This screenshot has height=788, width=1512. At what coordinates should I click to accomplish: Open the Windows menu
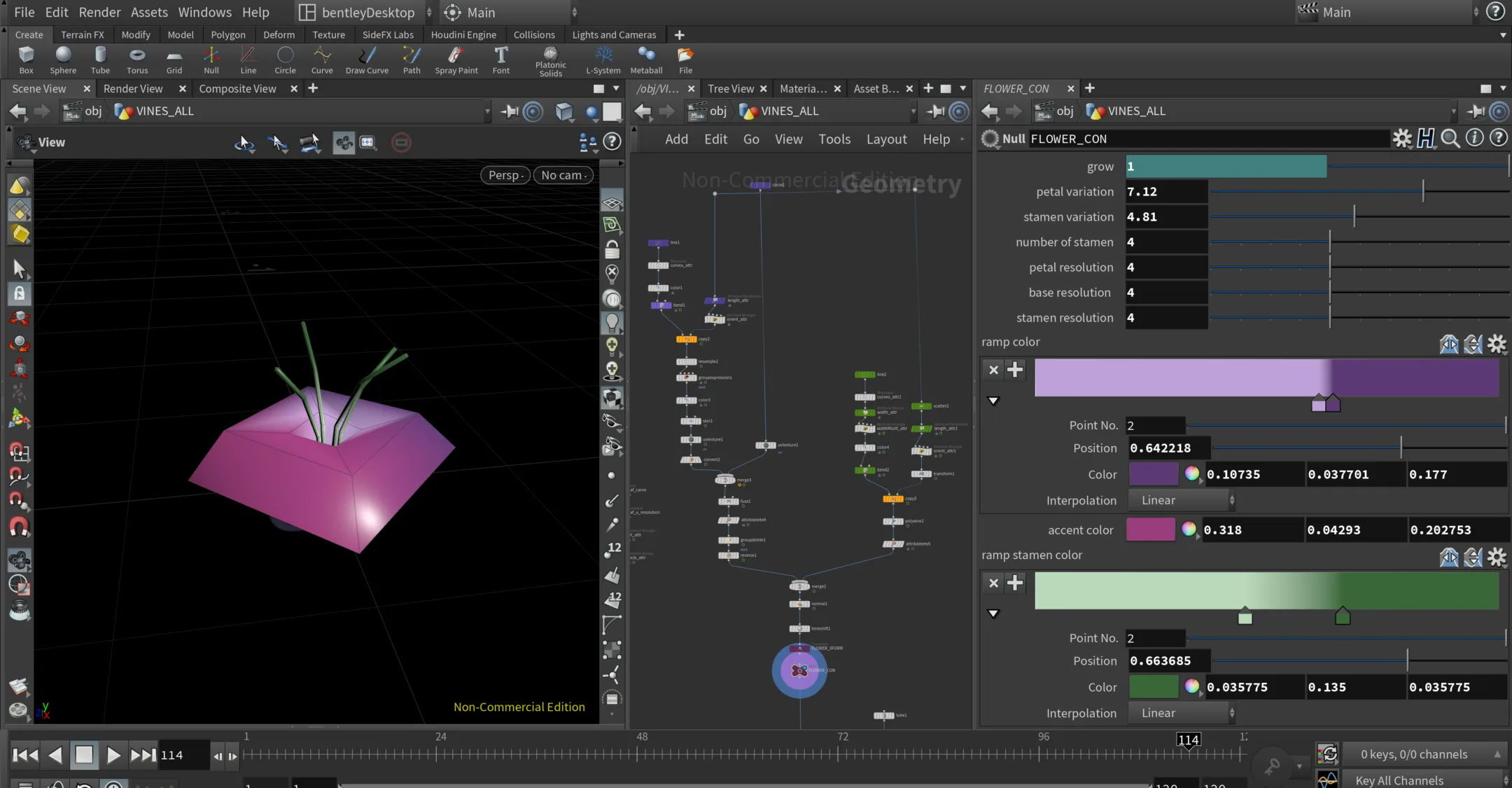204,12
